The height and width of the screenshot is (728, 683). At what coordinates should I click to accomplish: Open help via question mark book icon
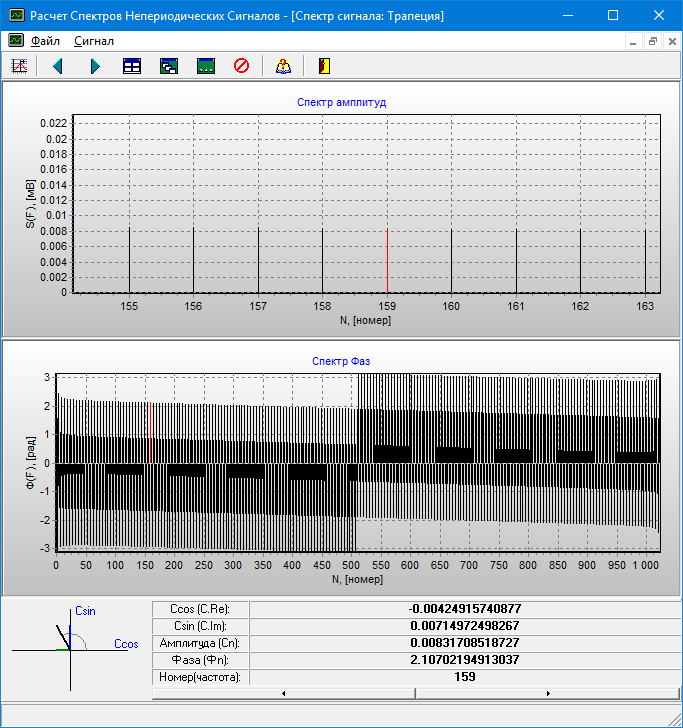[283, 66]
